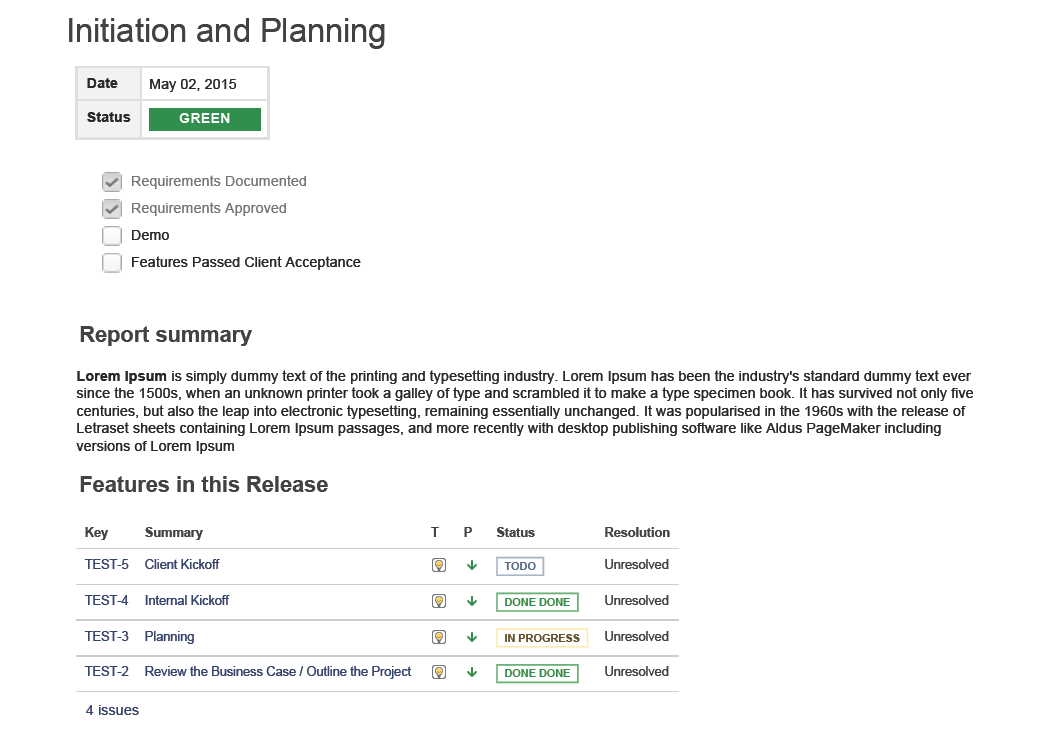Tick Features Passed Client Acceptance checkbox
Screen dimensions: 1053x742
112,263
